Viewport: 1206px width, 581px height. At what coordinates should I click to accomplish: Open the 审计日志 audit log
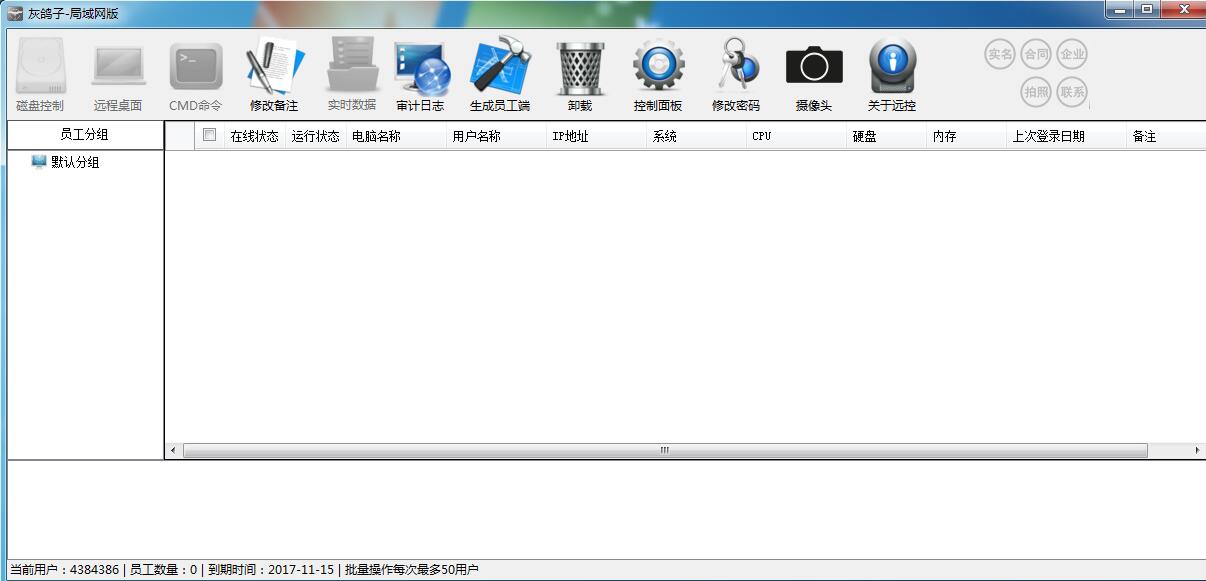pyautogui.click(x=421, y=72)
